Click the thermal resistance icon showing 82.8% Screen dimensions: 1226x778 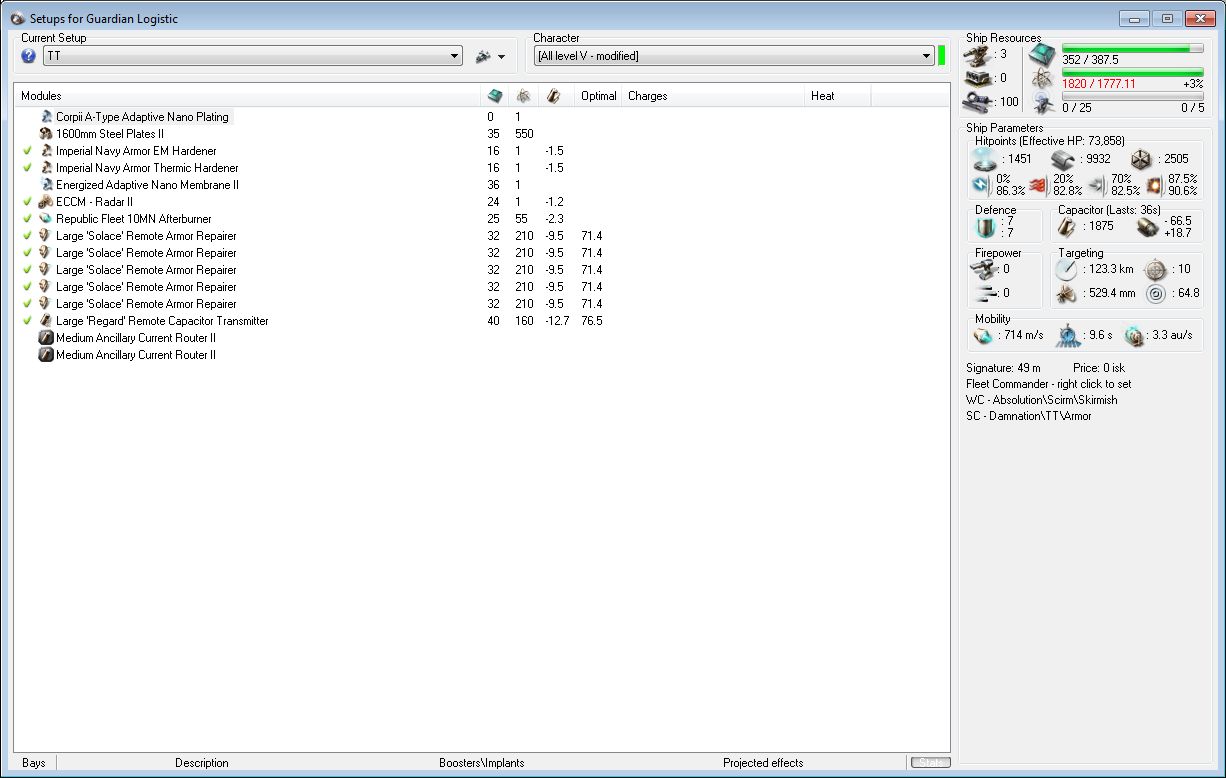click(x=1038, y=184)
